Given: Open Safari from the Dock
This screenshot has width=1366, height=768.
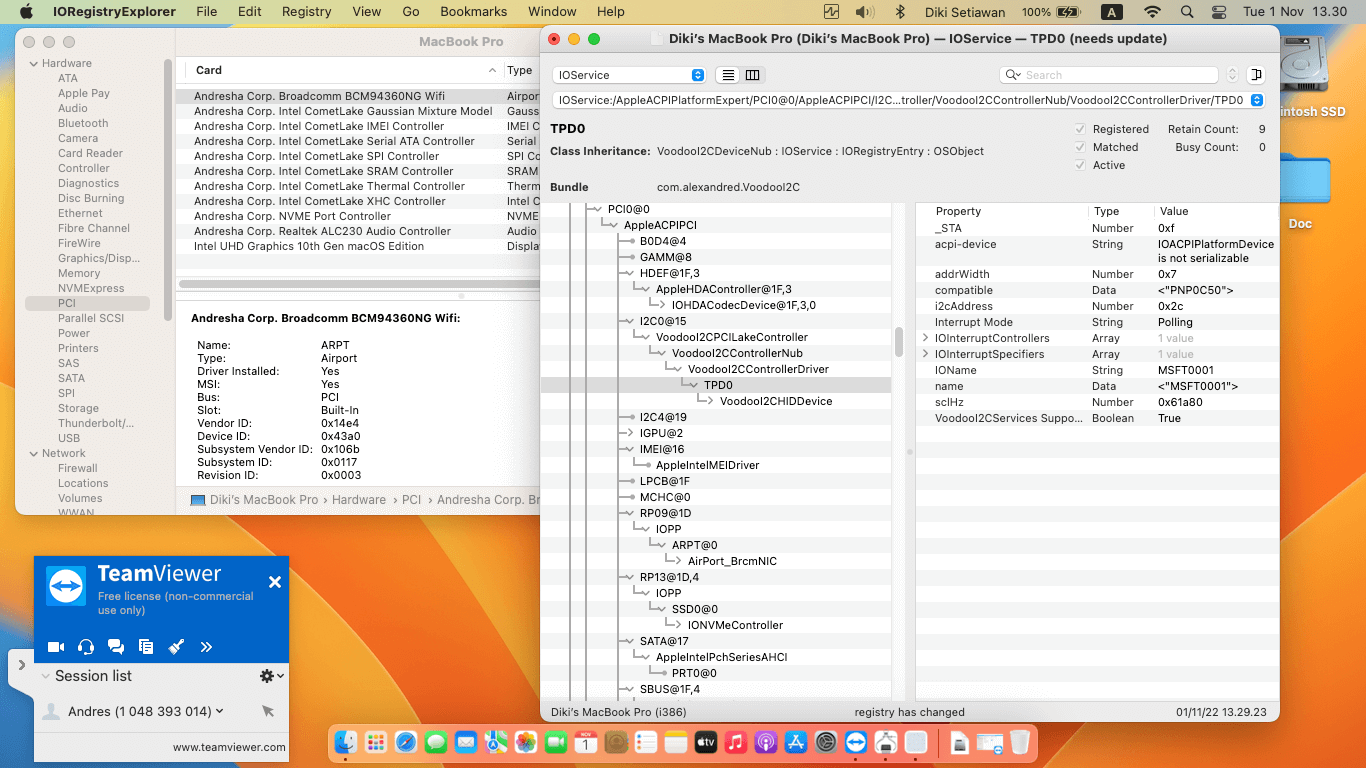Looking at the screenshot, I should (x=405, y=742).
